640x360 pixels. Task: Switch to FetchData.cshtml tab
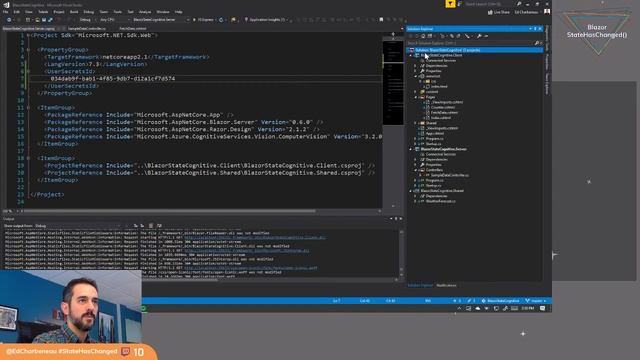click(133, 29)
